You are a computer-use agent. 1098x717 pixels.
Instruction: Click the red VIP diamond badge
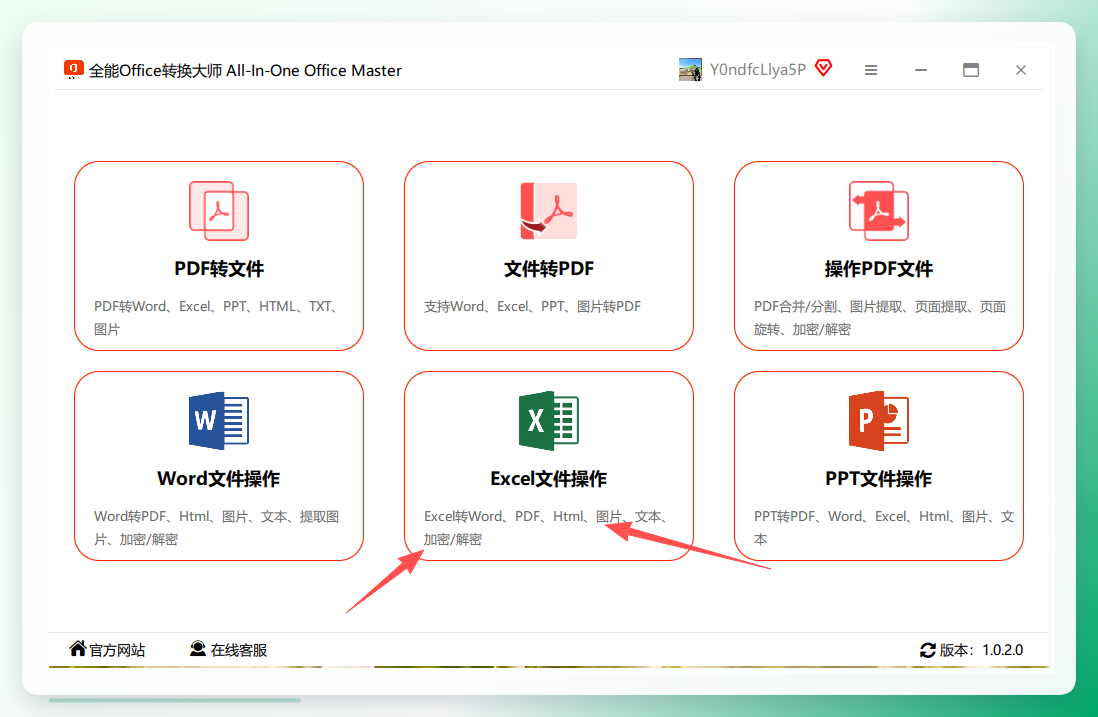tap(824, 68)
